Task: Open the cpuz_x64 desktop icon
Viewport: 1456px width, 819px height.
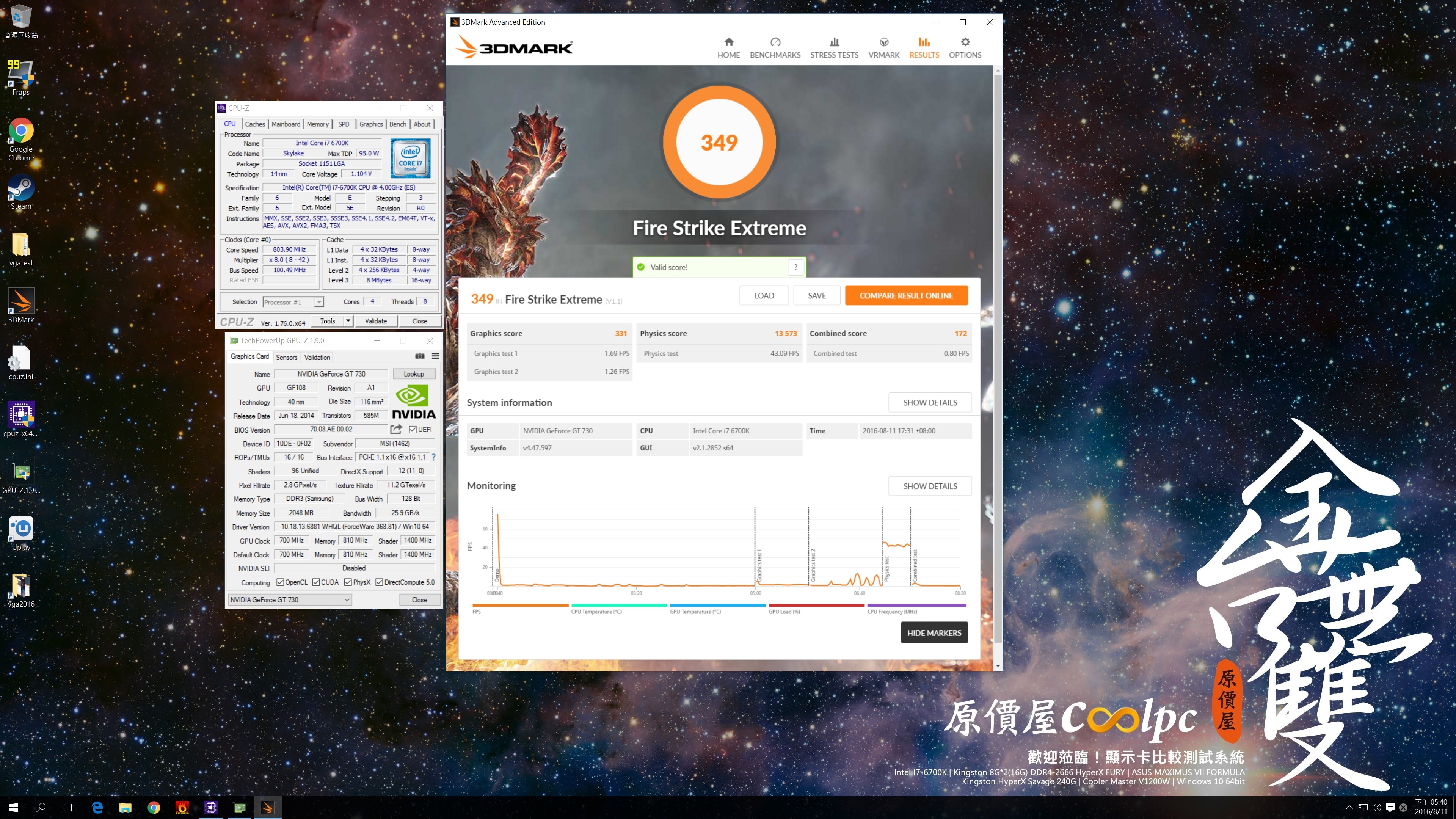Action: 21,419
